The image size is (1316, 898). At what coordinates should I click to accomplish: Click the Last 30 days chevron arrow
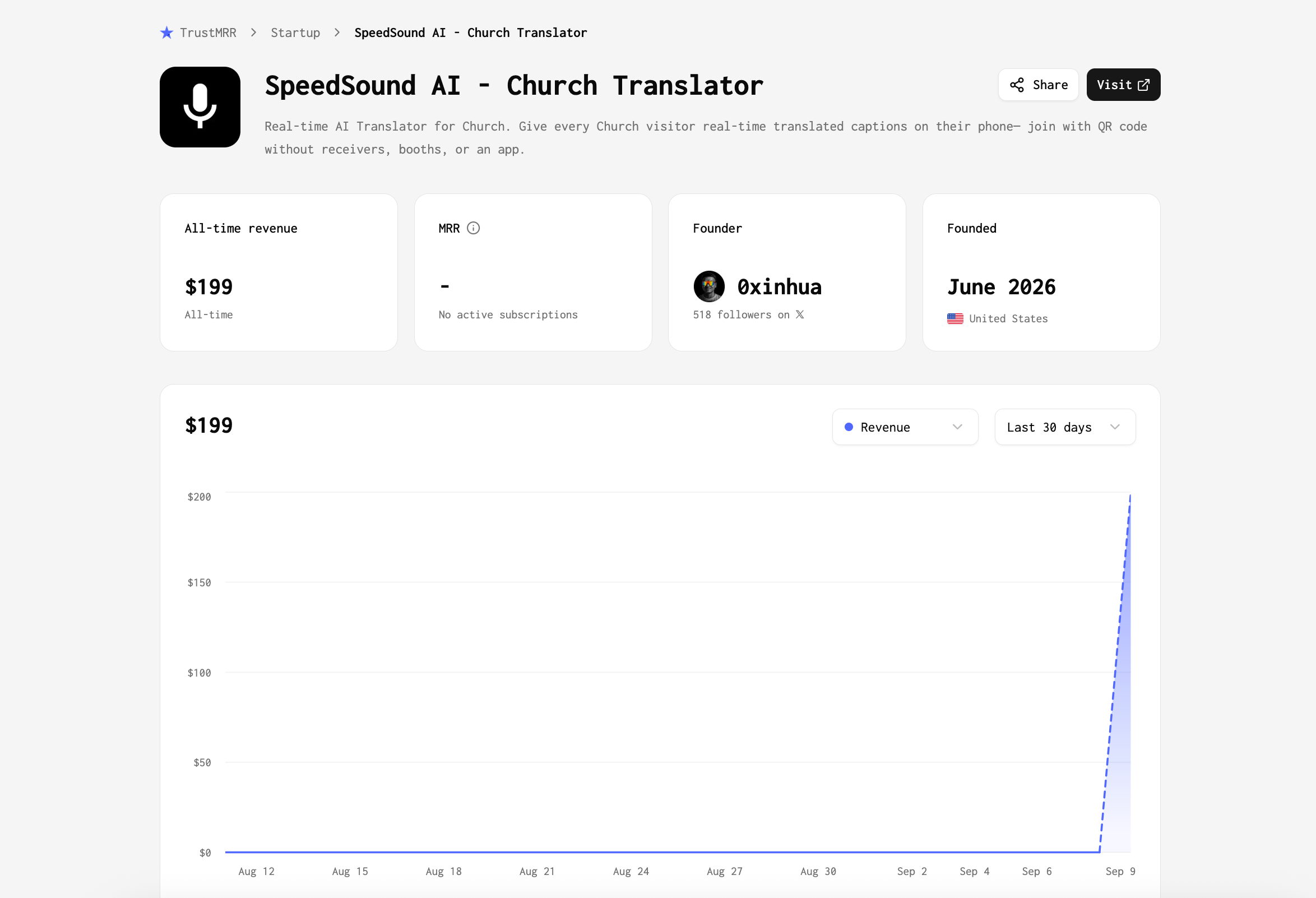click(1115, 427)
